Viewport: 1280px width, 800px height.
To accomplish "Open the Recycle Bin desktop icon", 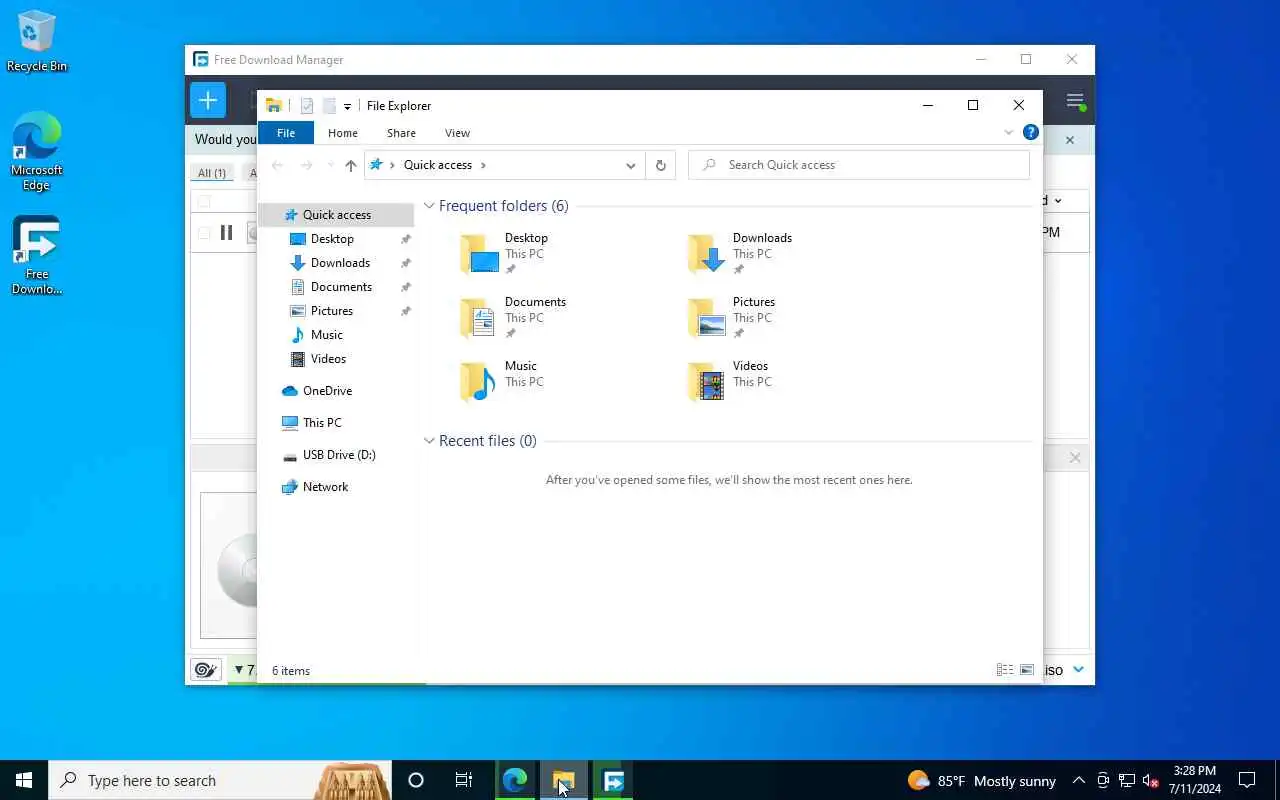I will click(x=37, y=42).
